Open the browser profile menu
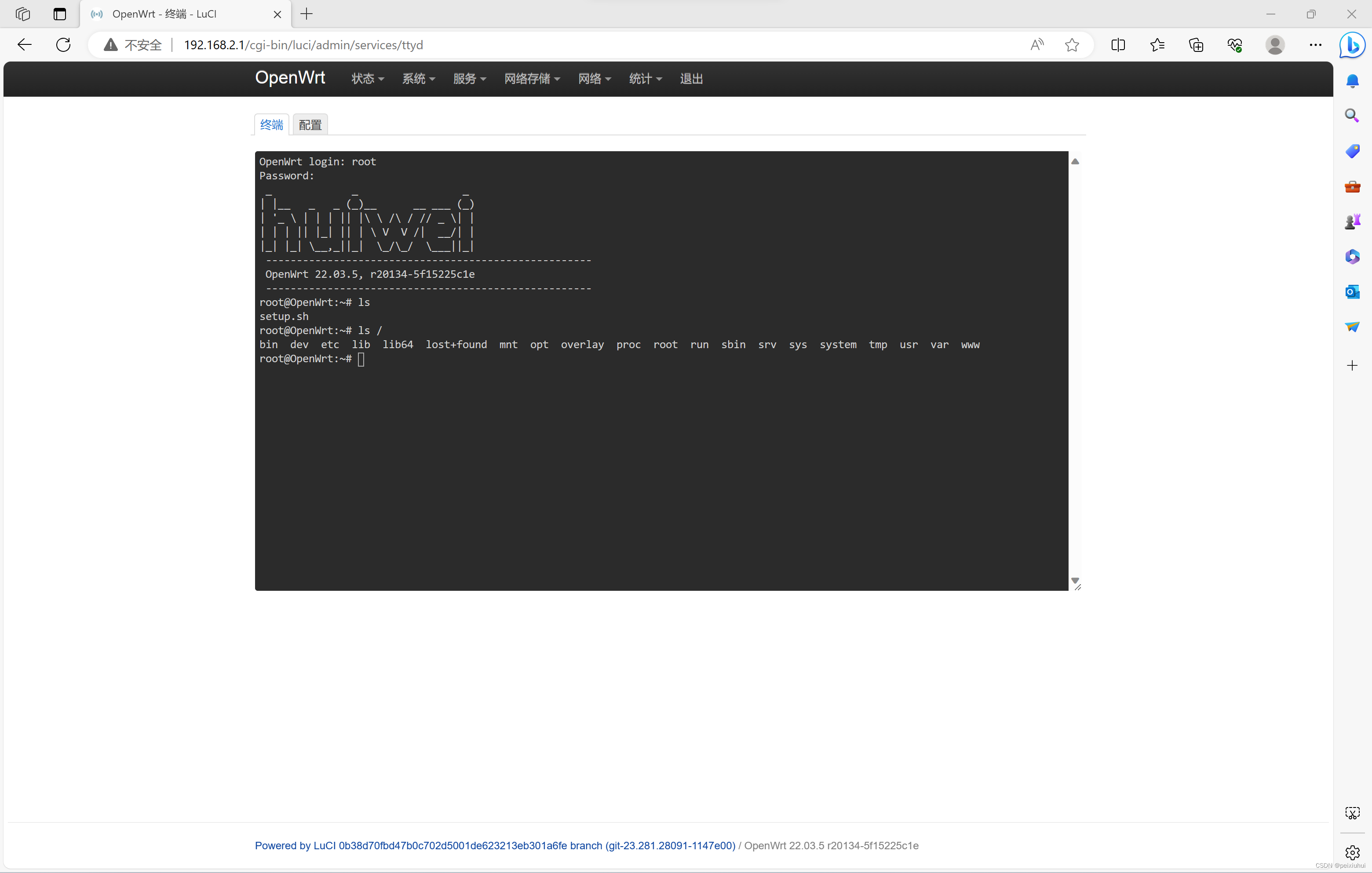This screenshot has width=1372, height=873. click(1275, 44)
